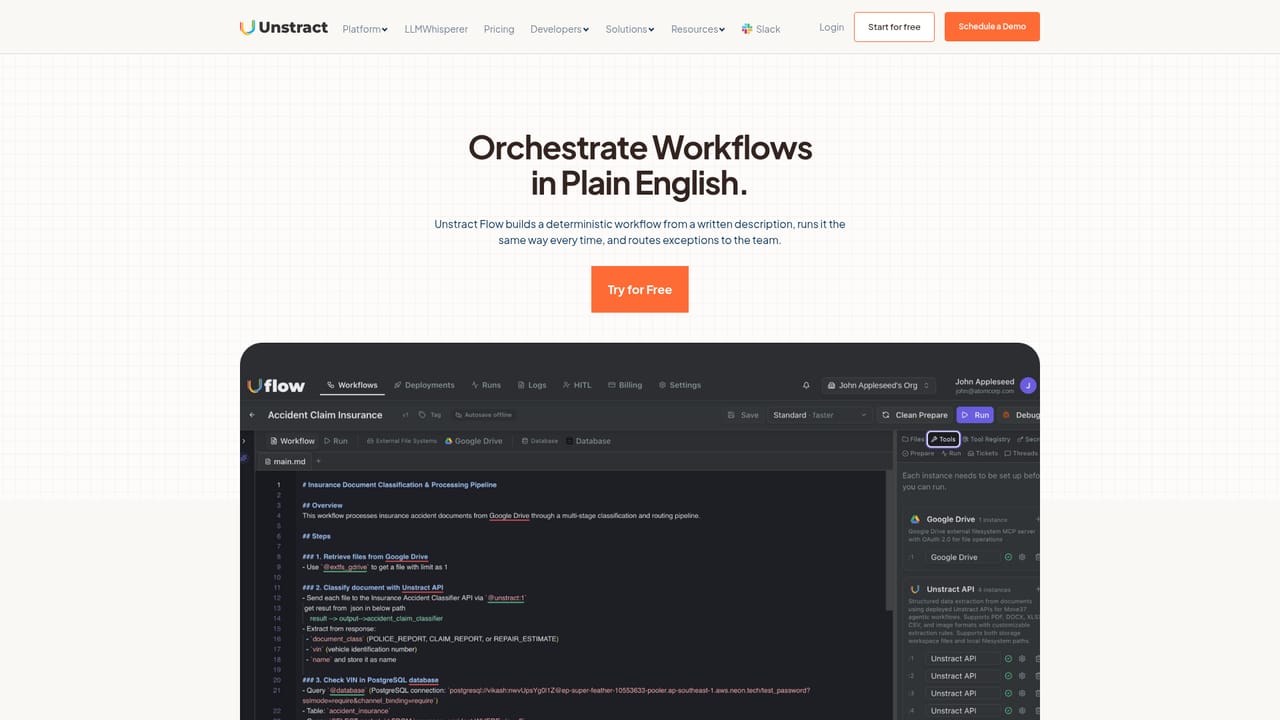The image size is (1280, 720).
Task: Go to the Pricing page
Action: point(499,29)
